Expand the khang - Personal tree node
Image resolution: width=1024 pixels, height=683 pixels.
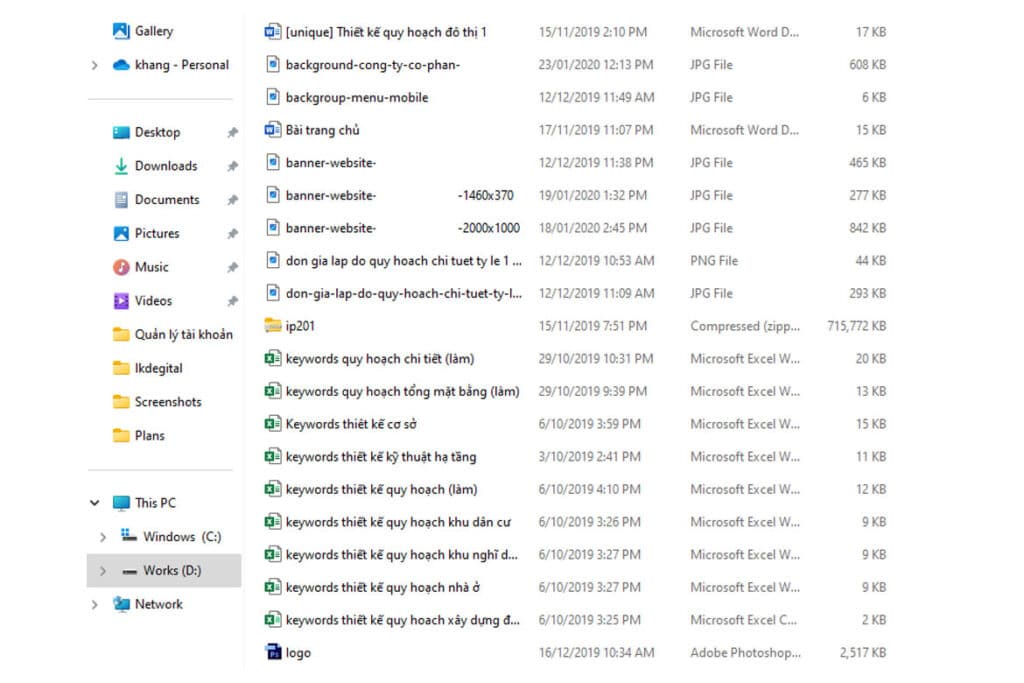(x=95, y=65)
